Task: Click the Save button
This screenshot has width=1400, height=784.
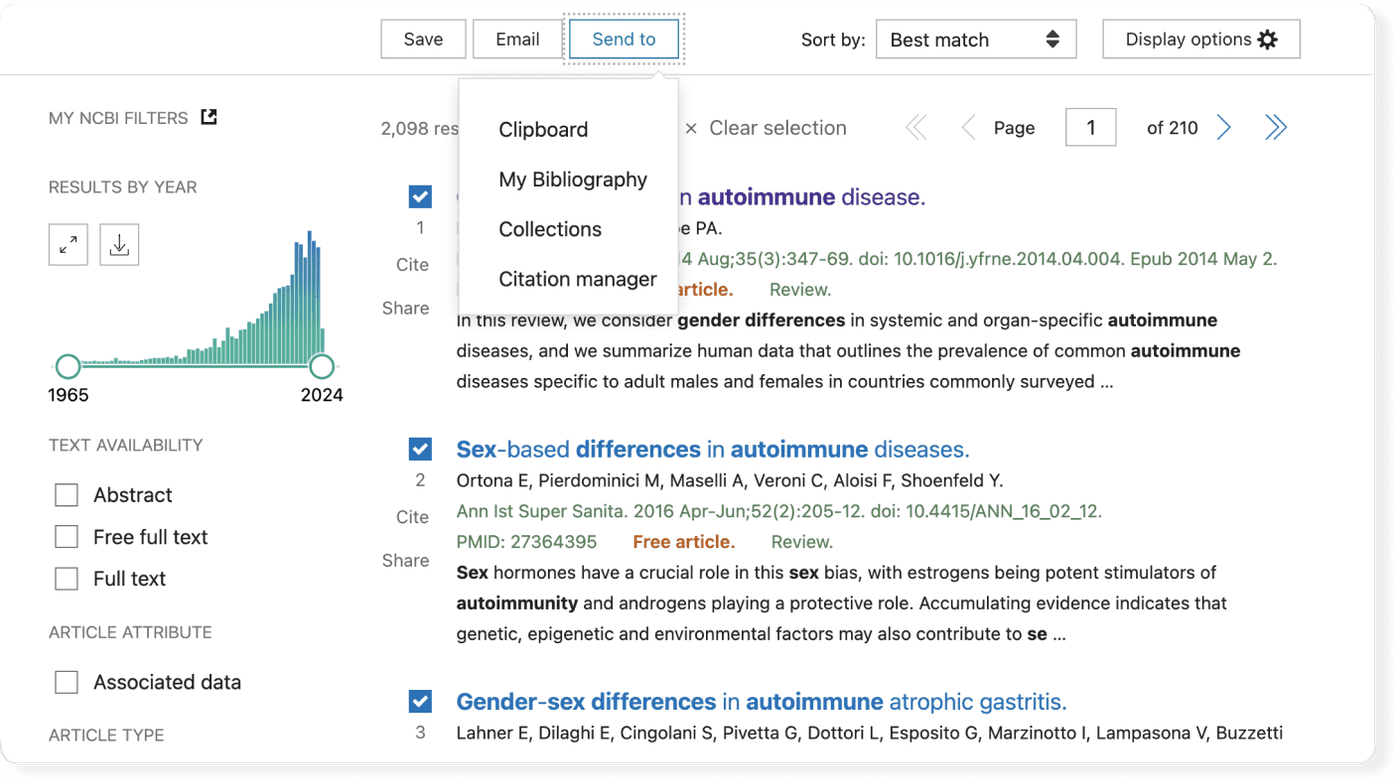Action: pos(423,38)
